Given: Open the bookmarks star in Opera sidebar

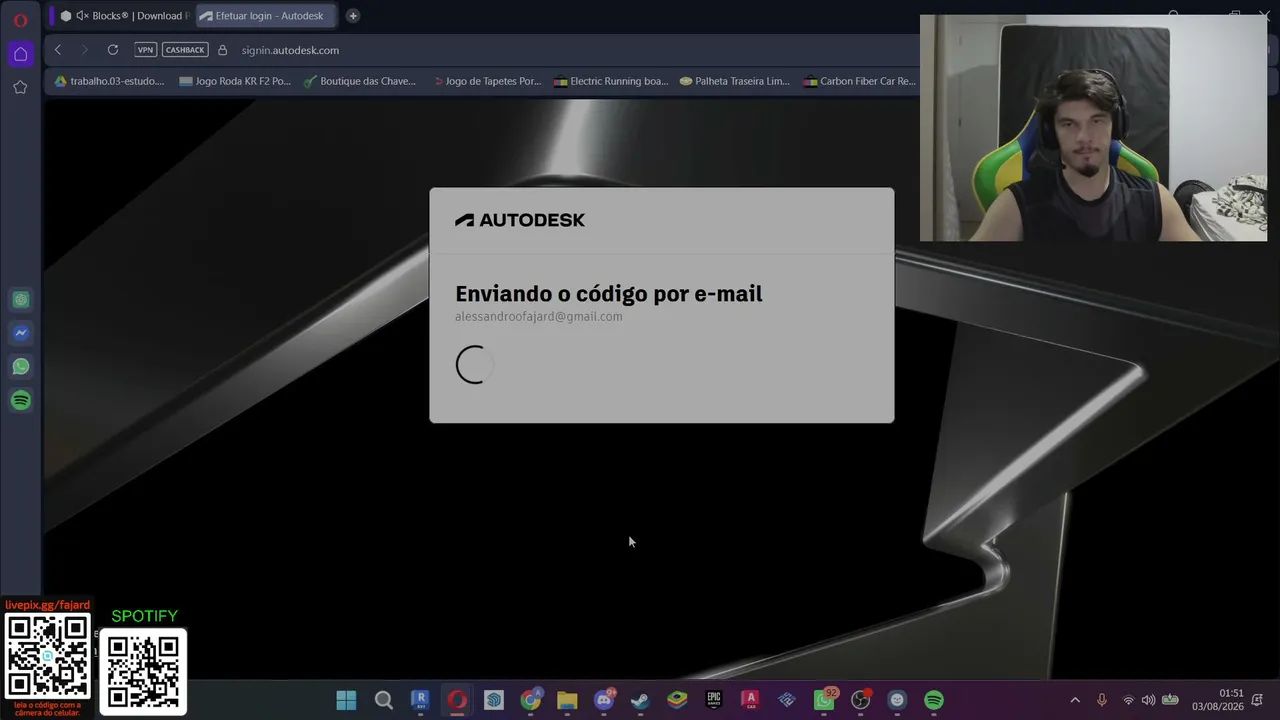Looking at the screenshot, I should [20, 87].
